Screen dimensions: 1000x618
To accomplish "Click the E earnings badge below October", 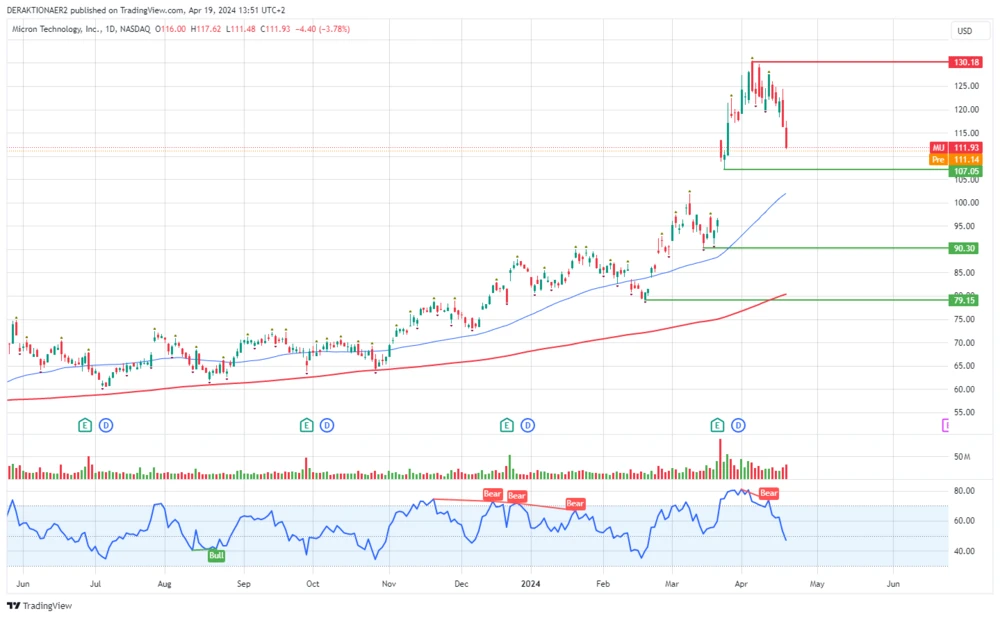I will coord(305,425).
